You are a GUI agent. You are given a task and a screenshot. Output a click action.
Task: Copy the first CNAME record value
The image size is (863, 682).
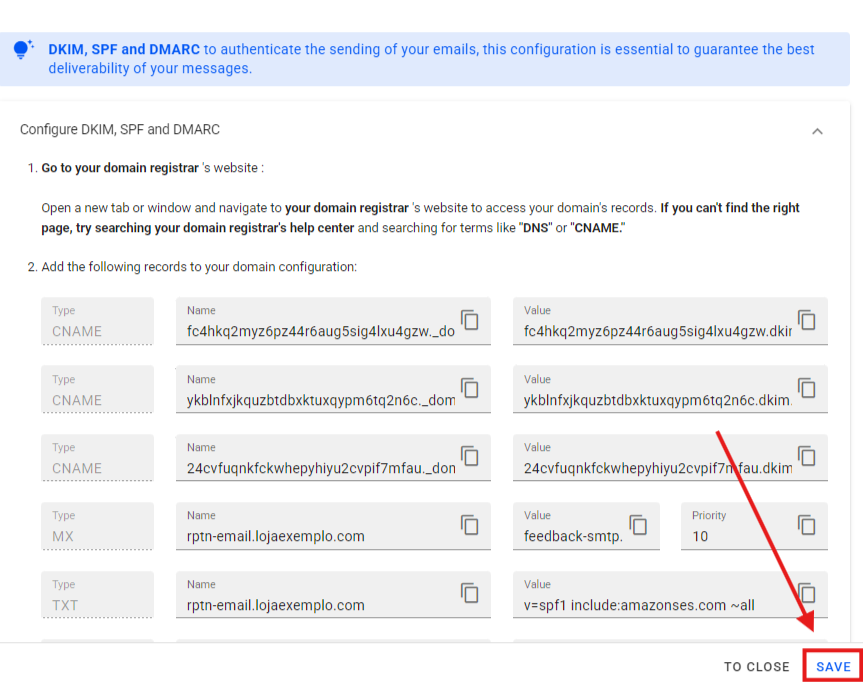tap(806, 320)
